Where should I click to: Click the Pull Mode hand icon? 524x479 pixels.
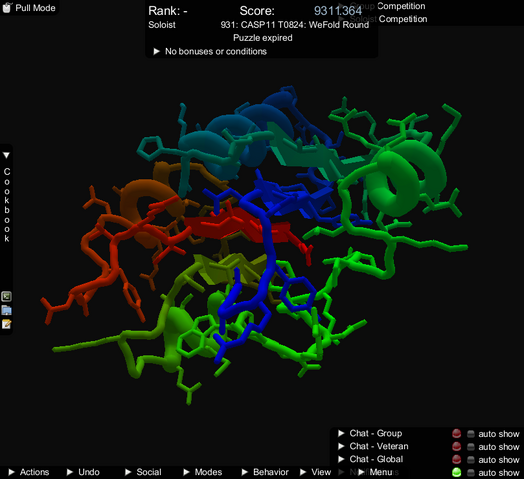(x=7, y=7)
